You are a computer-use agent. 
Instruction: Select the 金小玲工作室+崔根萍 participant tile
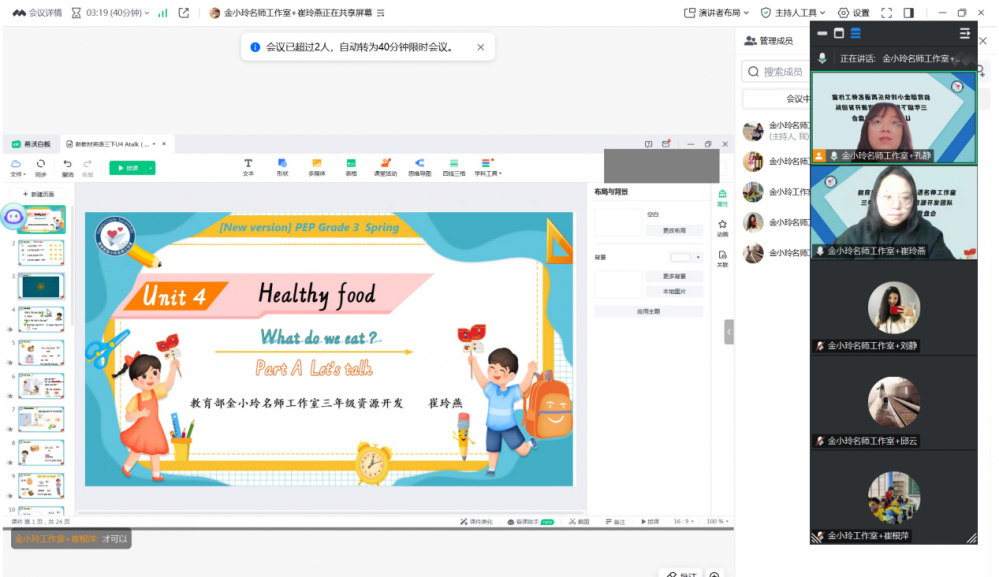(x=894, y=497)
